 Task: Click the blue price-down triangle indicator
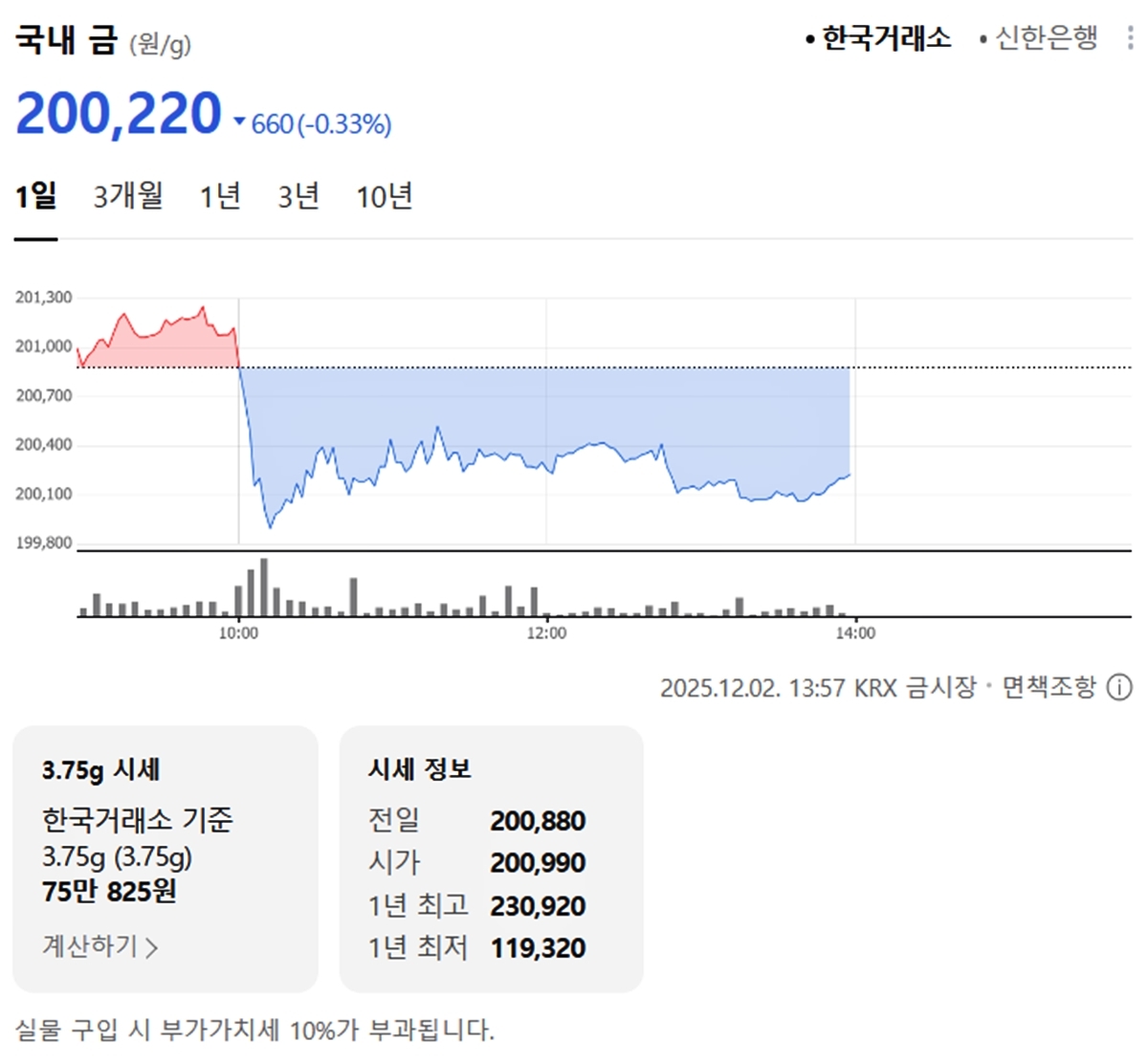coord(239,122)
